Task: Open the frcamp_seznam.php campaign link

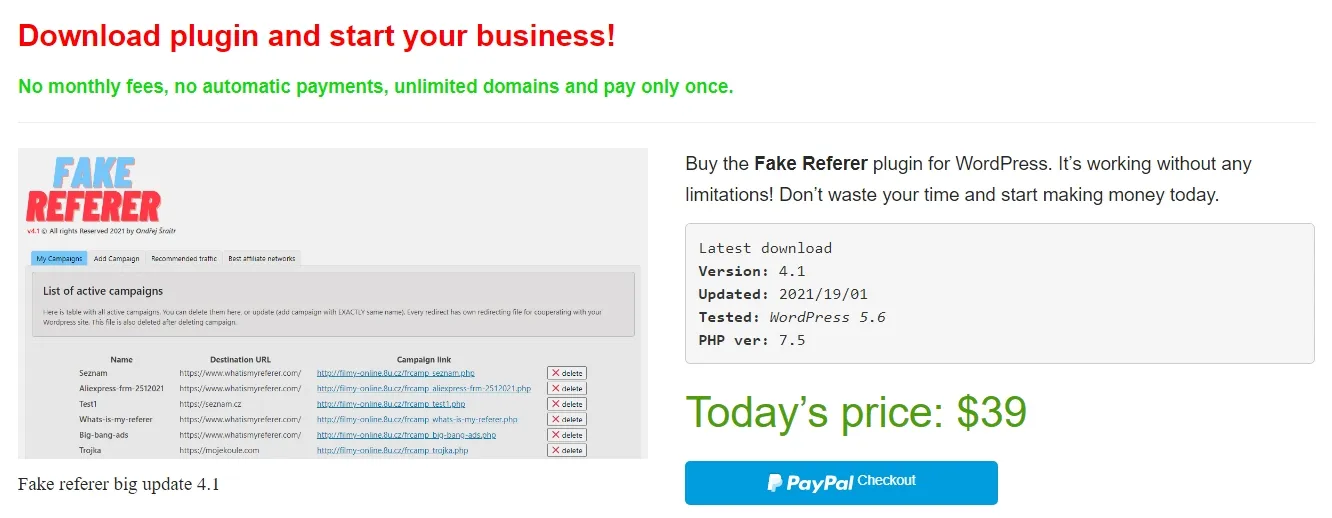Action: 396,373
